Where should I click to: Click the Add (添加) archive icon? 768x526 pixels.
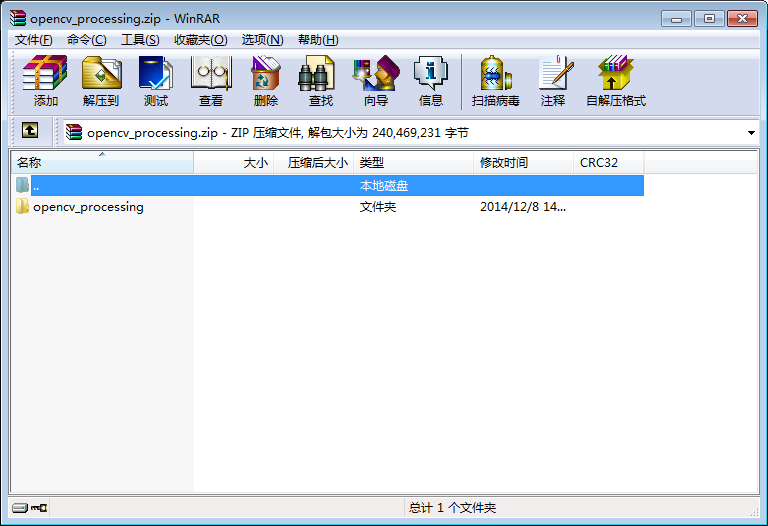pyautogui.click(x=45, y=81)
